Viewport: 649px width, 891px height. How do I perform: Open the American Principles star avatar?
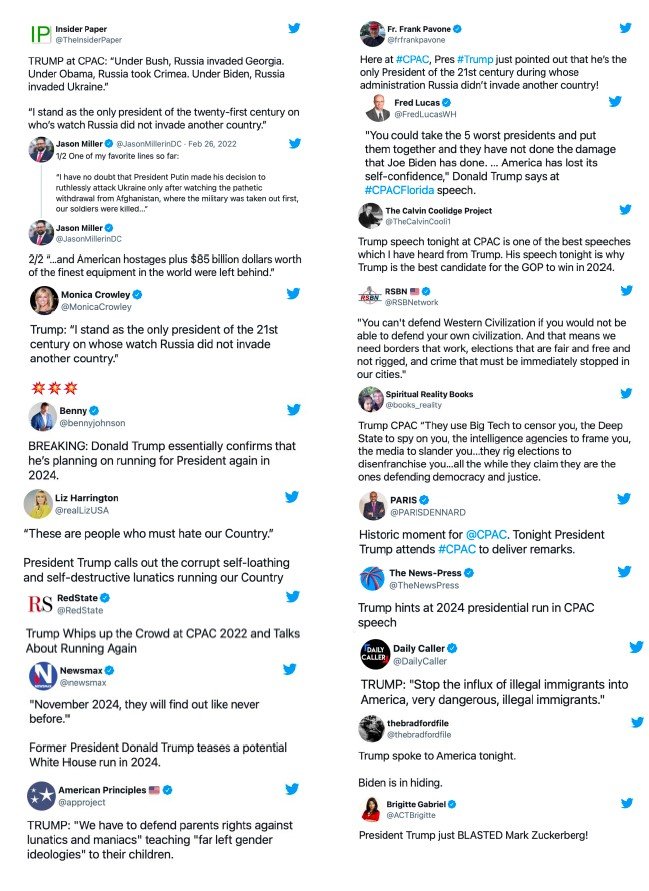(x=41, y=795)
